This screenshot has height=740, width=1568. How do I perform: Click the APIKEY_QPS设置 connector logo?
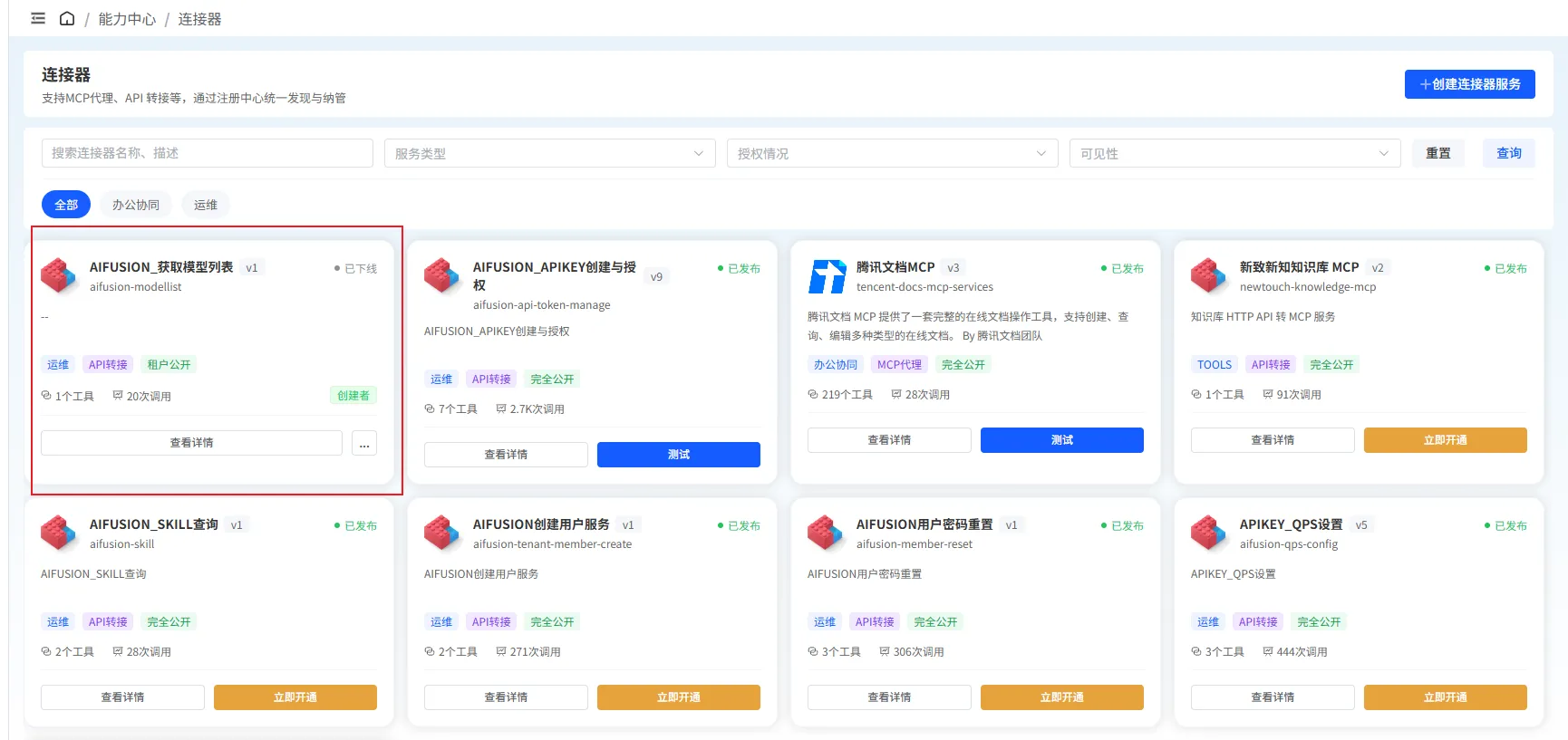(1209, 533)
